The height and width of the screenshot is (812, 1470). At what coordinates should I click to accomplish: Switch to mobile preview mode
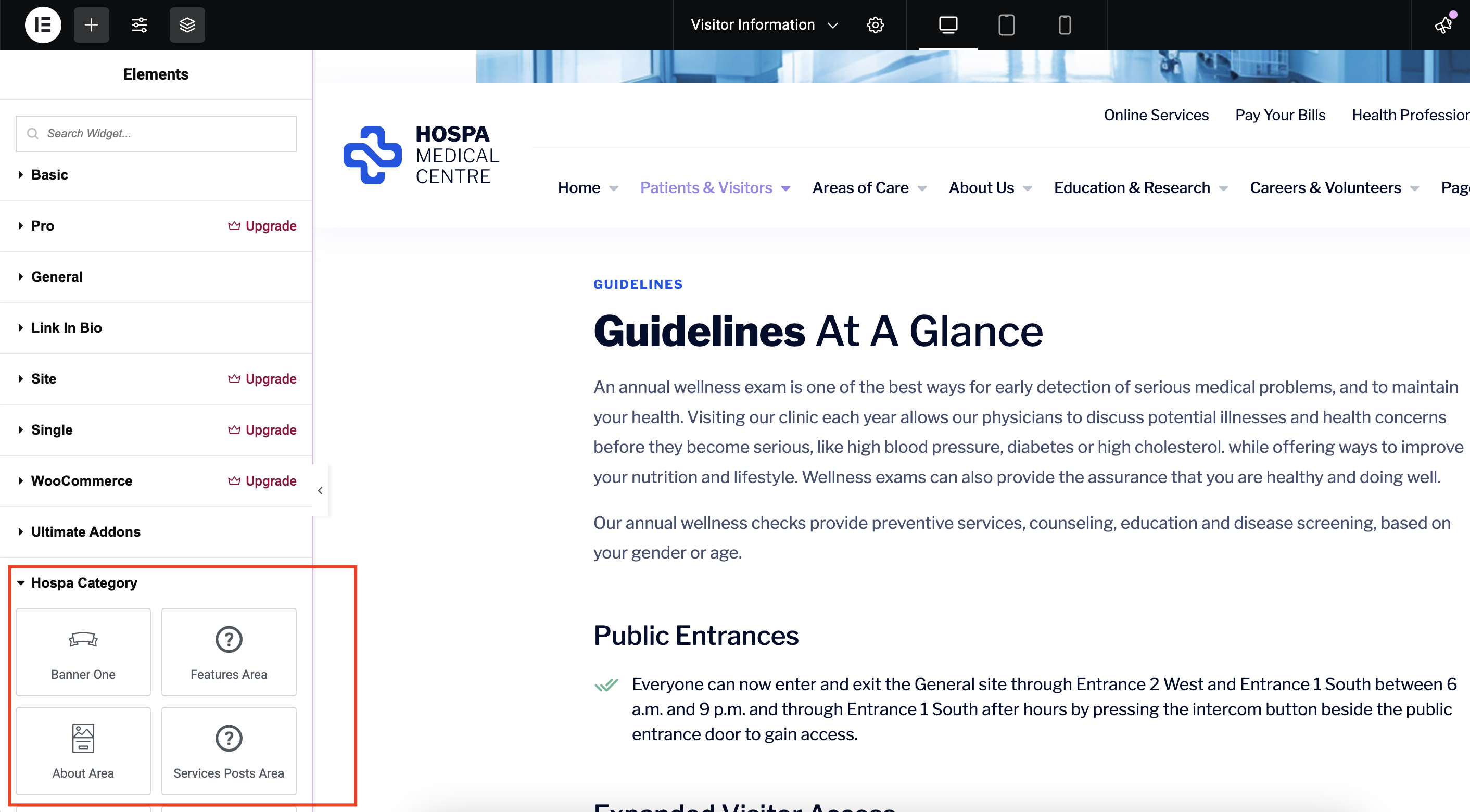(1065, 24)
